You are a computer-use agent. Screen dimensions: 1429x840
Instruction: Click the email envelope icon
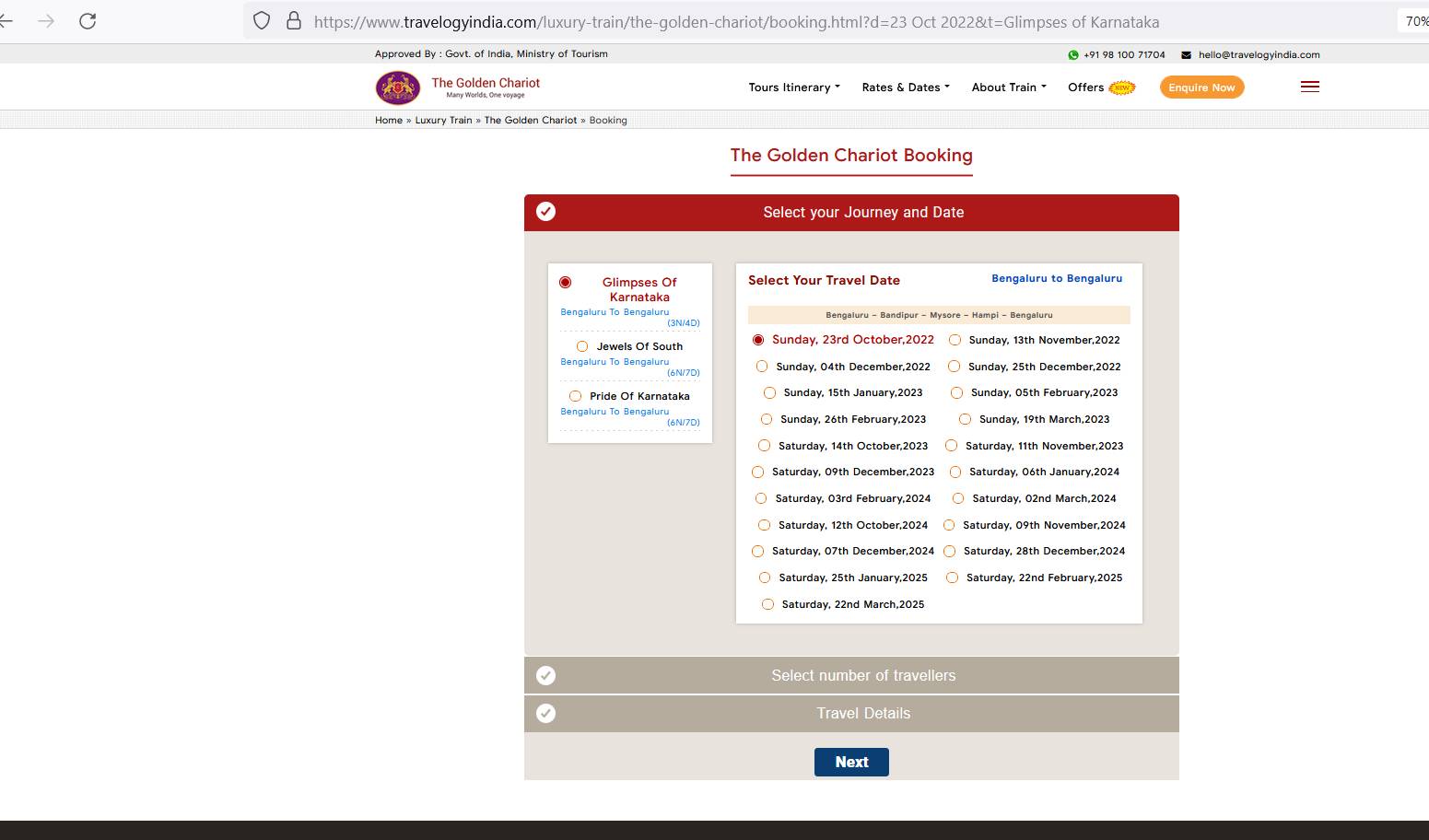[1186, 55]
